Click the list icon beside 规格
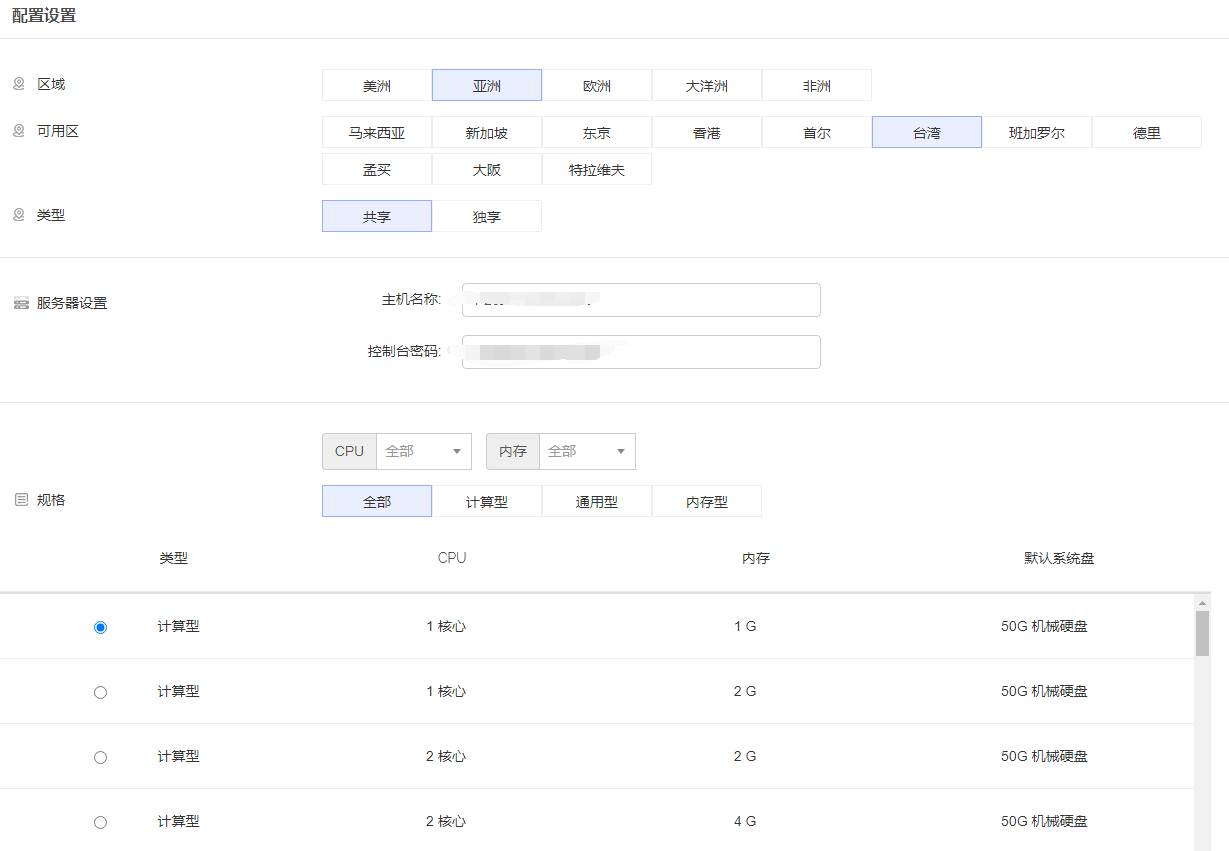The width and height of the screenshot is (1229, 851). tap(21, 500)
